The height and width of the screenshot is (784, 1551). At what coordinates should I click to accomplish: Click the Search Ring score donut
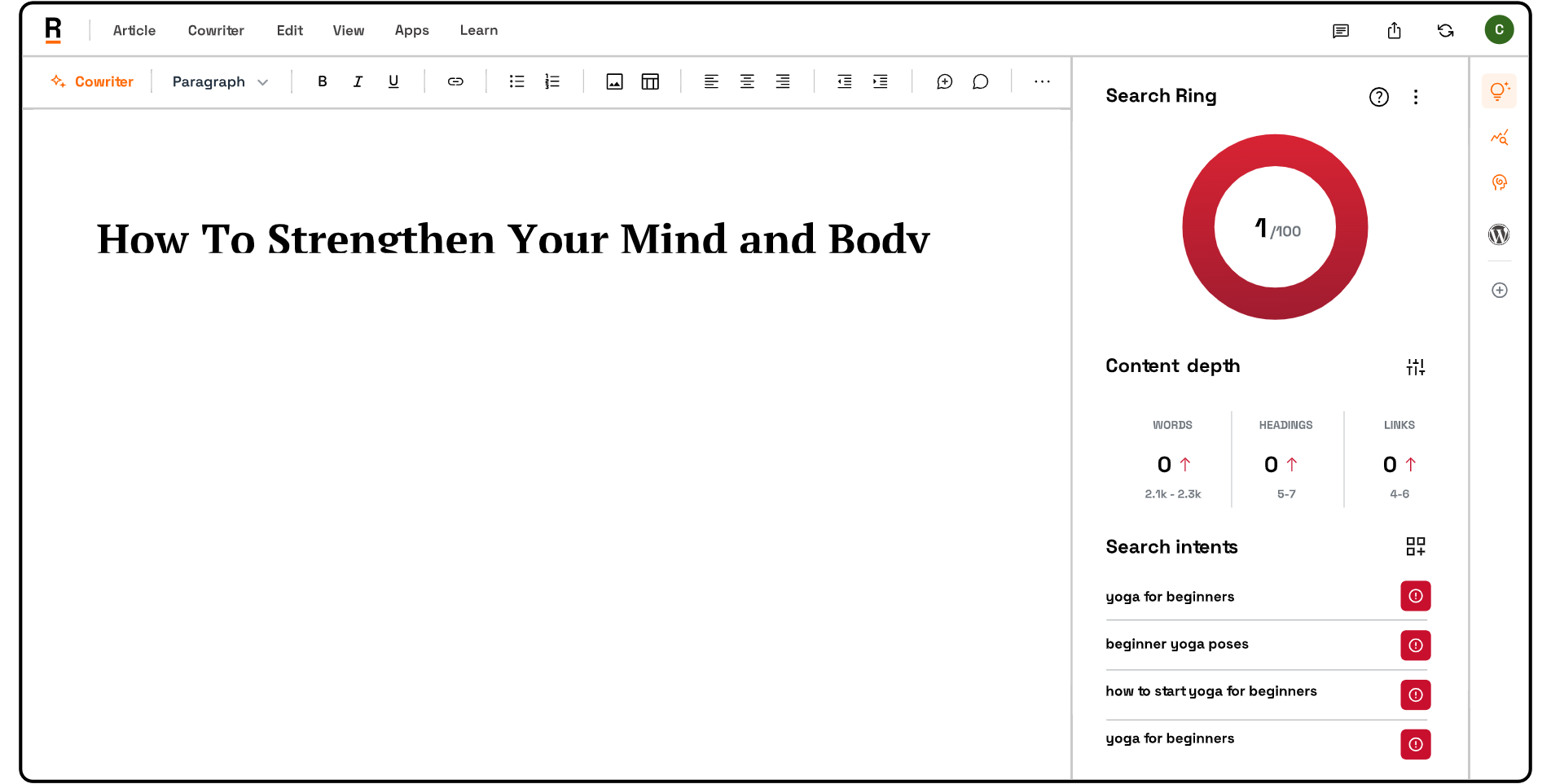tap(1275, 227)
